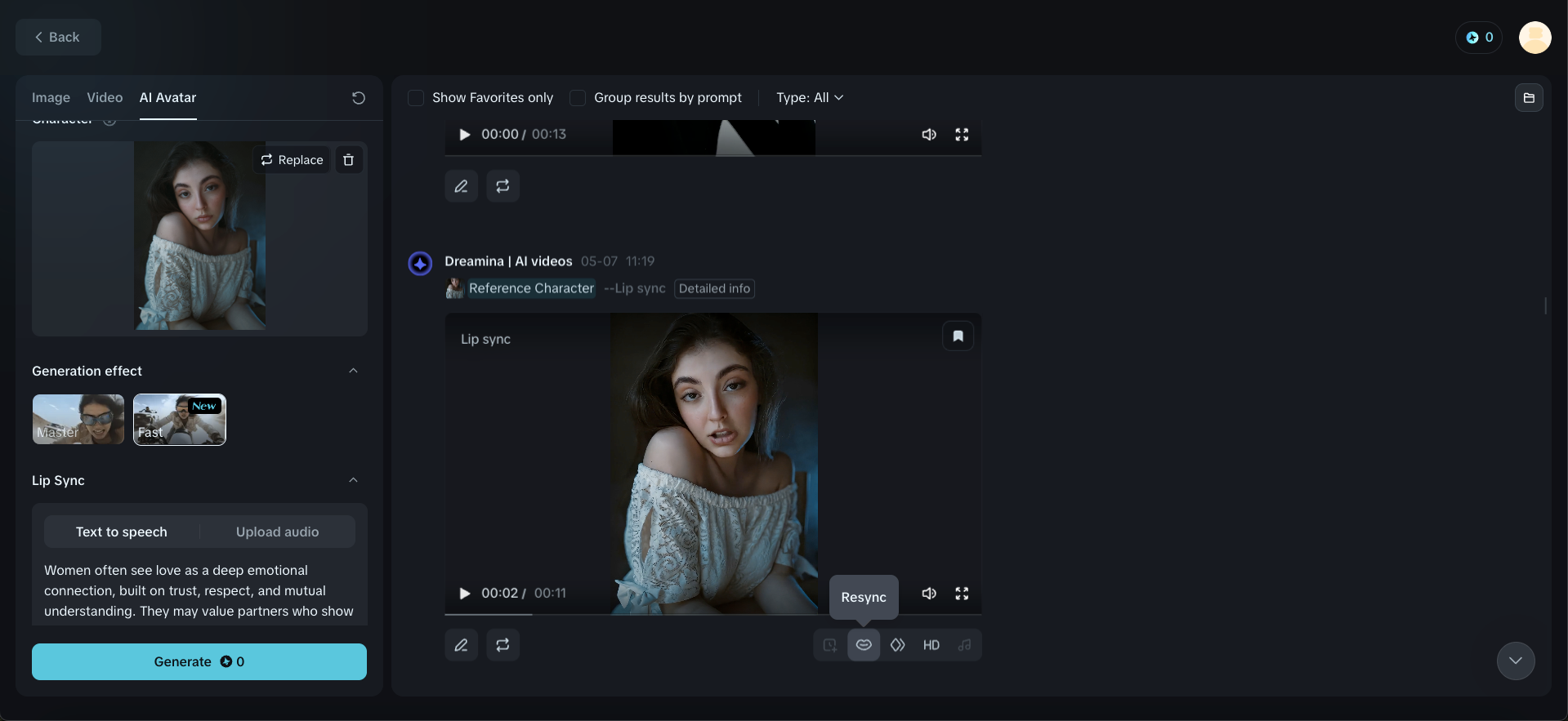Click the "Generation effect" heading text
Screen dimensions: 1568x721
(87, 371)
